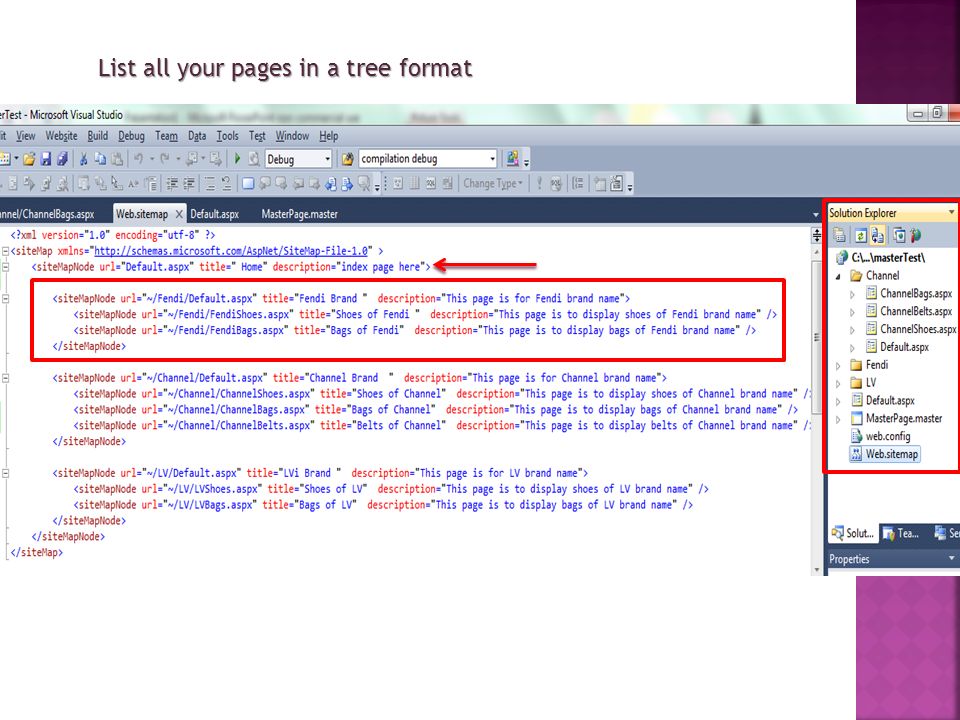Open the Tools menu

pos(227,136)
